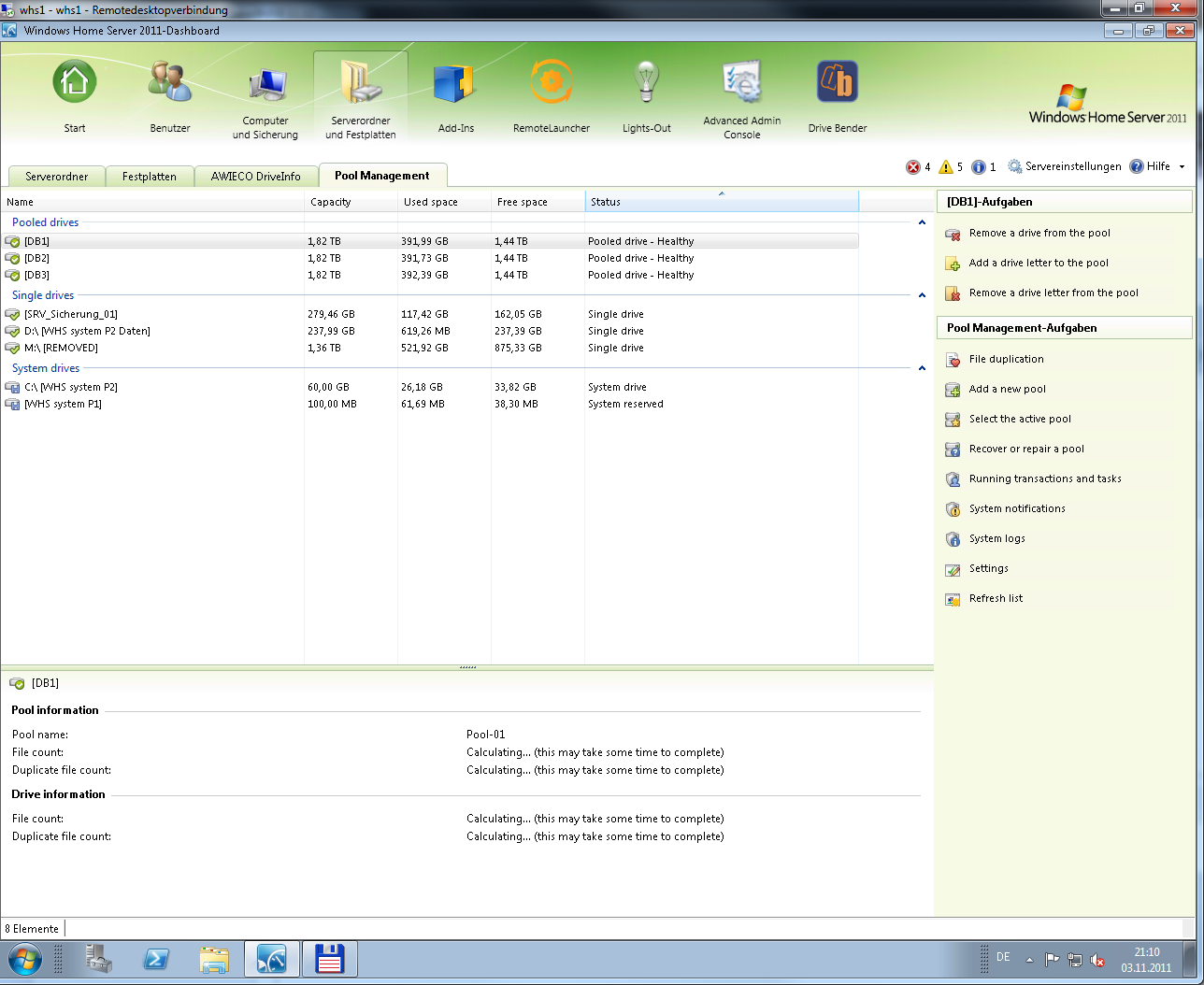Open the Hilfe dropdown arrow

[x=1182, y=167]
